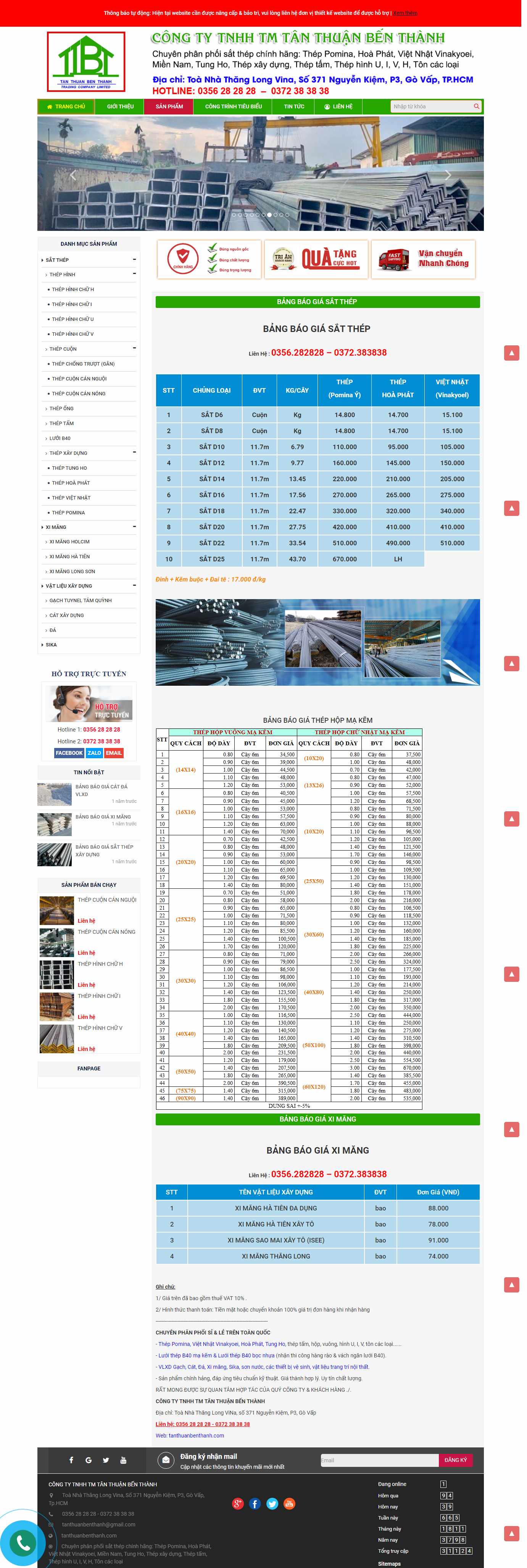527x1568 pixels.
Task: Click the FACEBOOK support button
Action: click(69, 753)
